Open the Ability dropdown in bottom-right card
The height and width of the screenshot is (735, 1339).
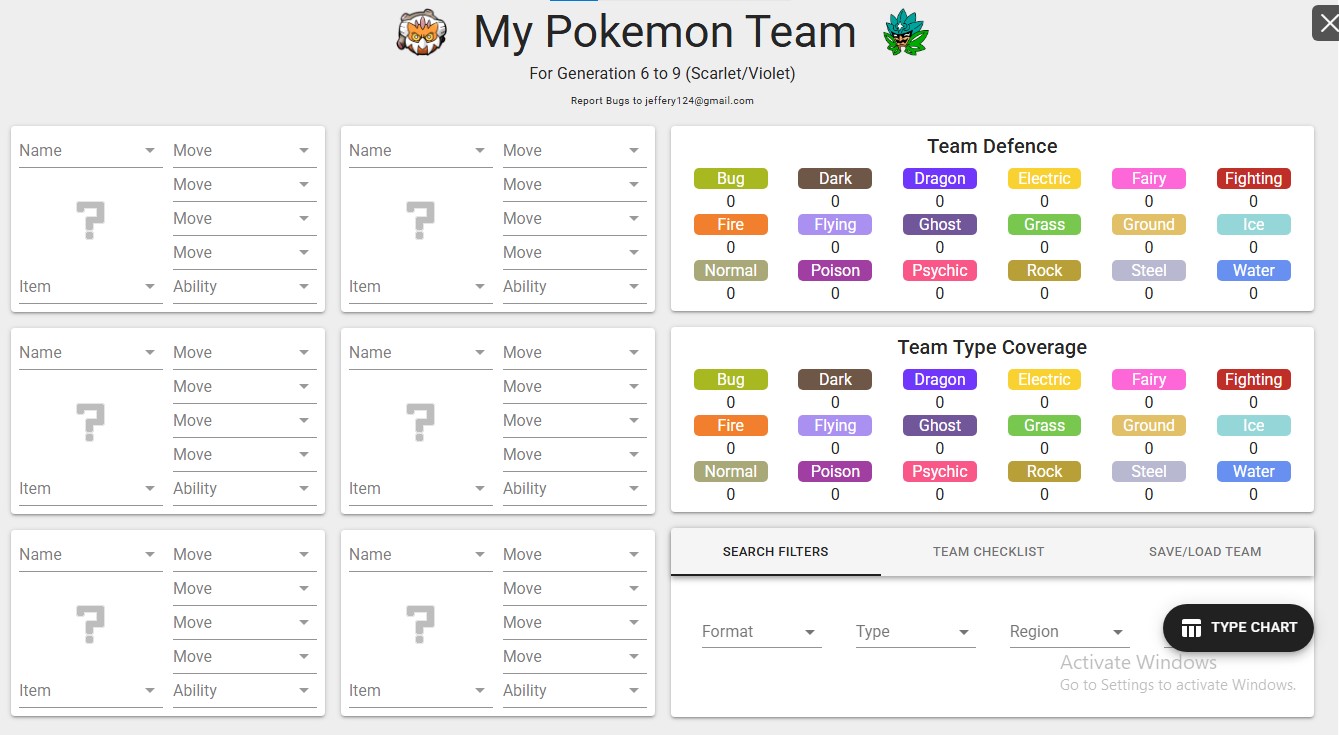pos(574,691)
